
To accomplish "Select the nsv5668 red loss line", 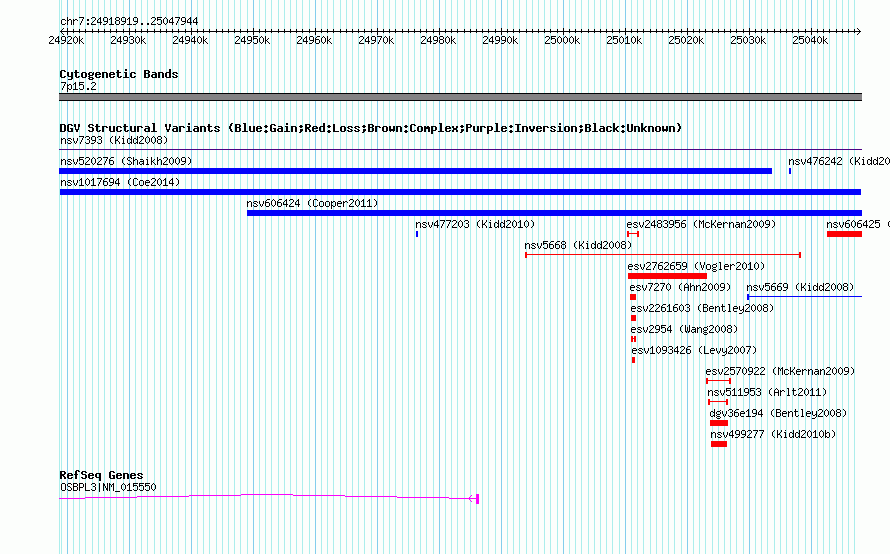I will [663, 255].
